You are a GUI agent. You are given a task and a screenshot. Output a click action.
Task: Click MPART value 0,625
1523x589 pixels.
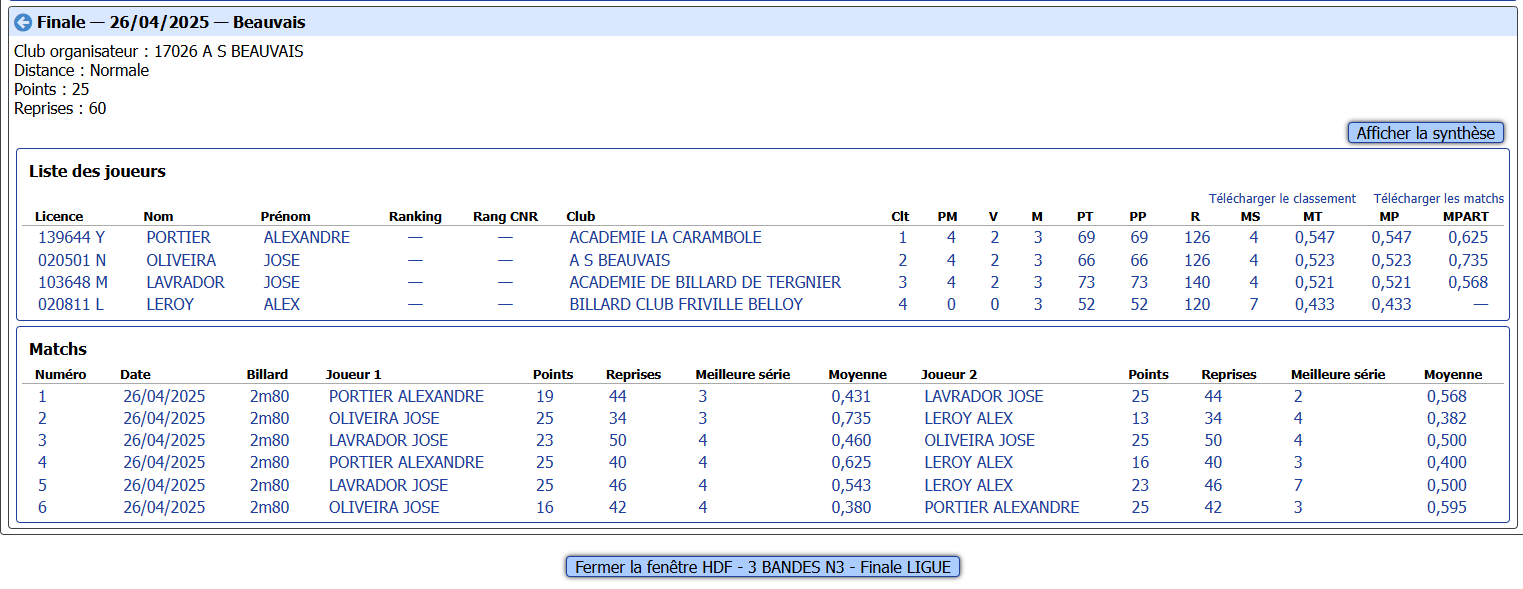pos(1467,238)
